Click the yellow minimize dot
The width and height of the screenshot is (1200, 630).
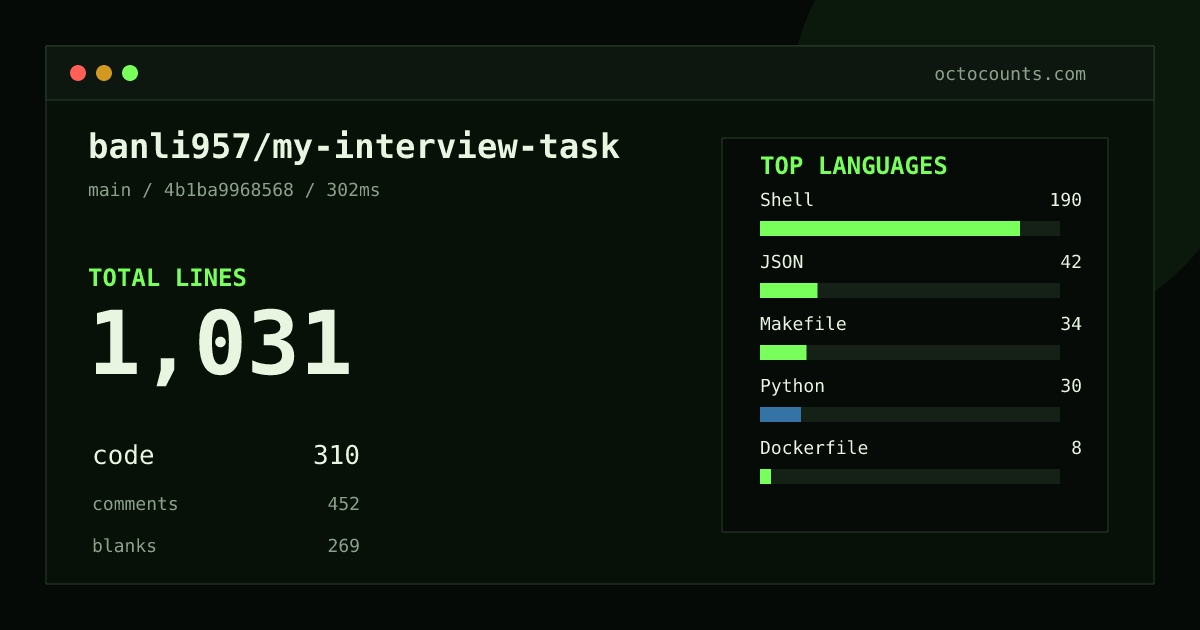104,73
